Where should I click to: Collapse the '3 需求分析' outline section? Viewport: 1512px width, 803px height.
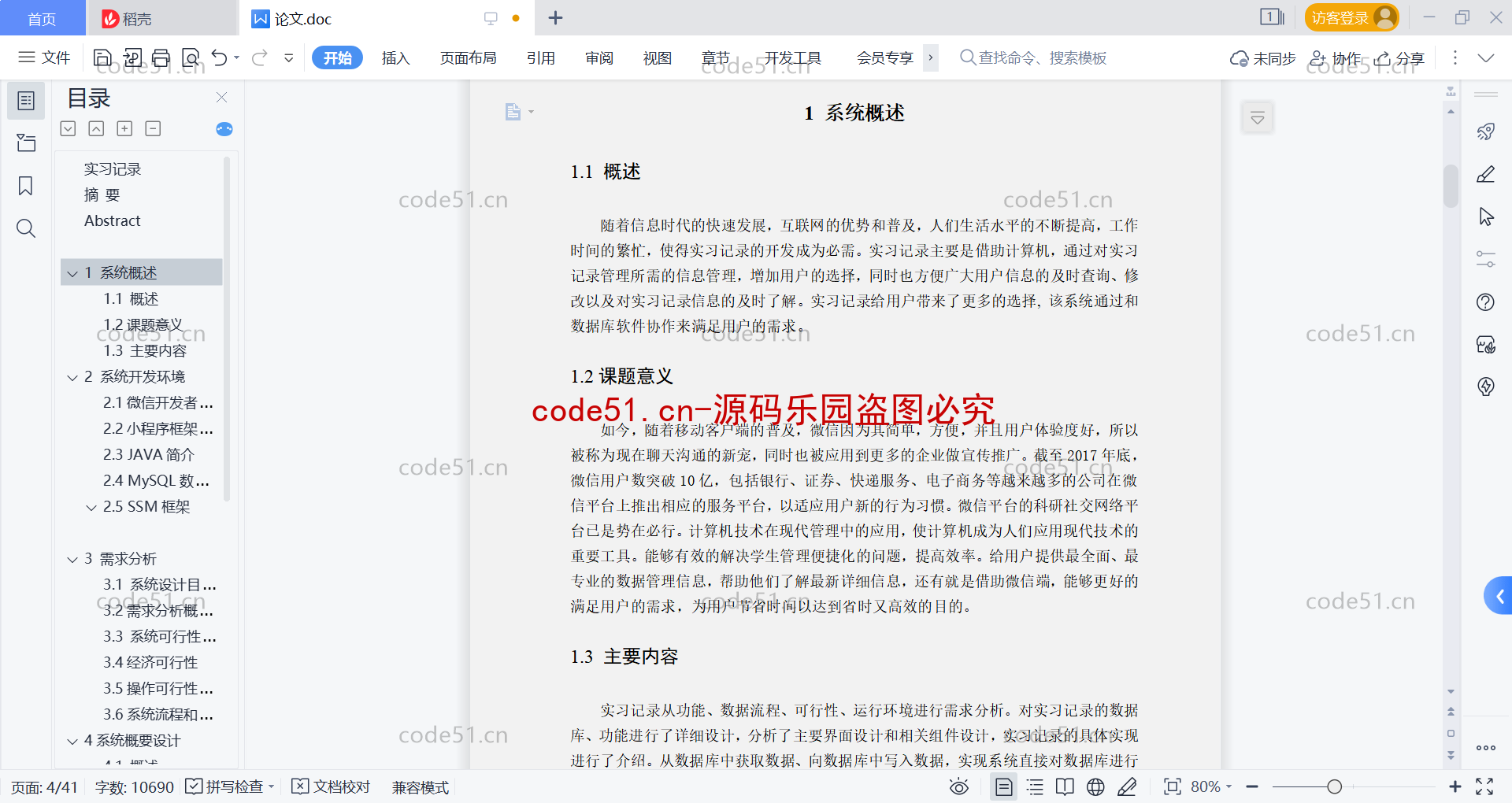72,559
